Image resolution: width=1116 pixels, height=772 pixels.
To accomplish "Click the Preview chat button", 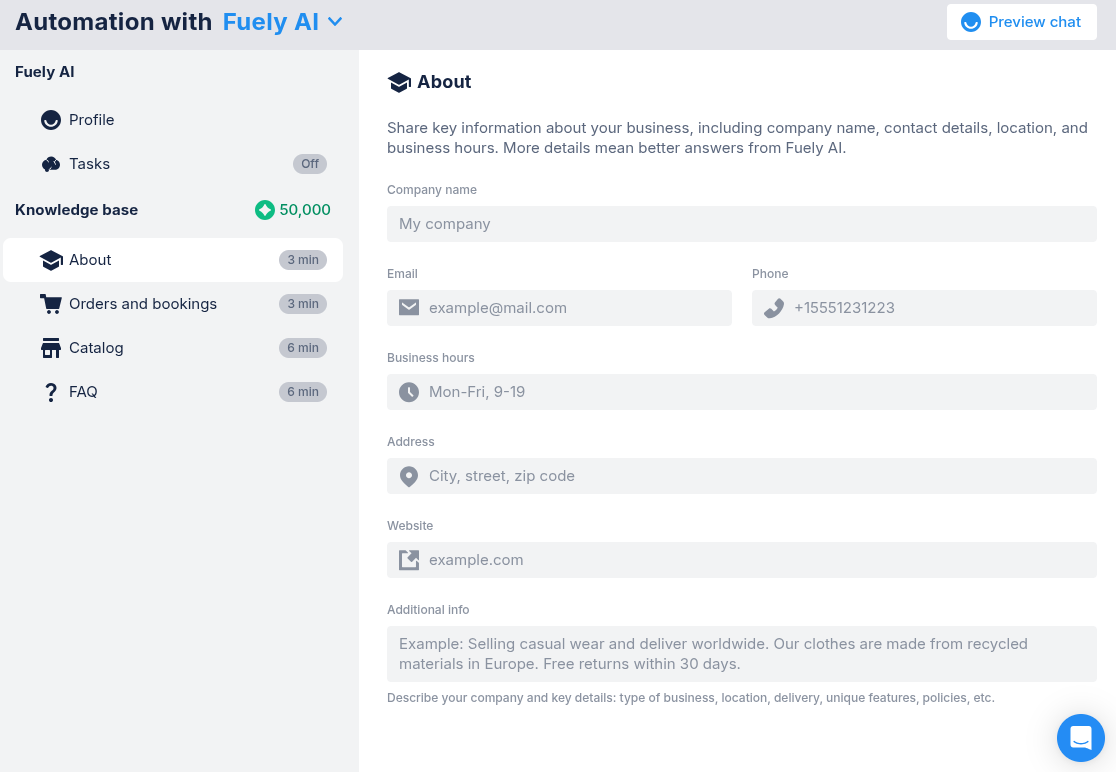I will coord(1021,22).
